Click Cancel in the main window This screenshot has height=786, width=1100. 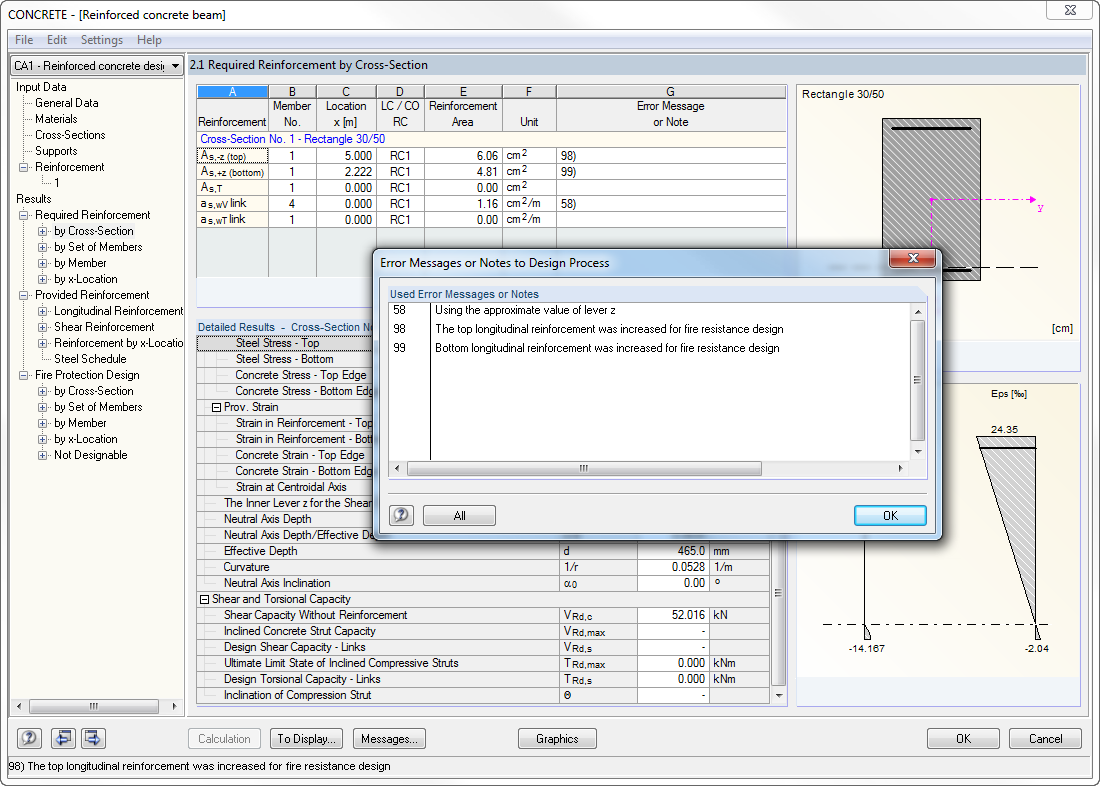click(1045, 738)
